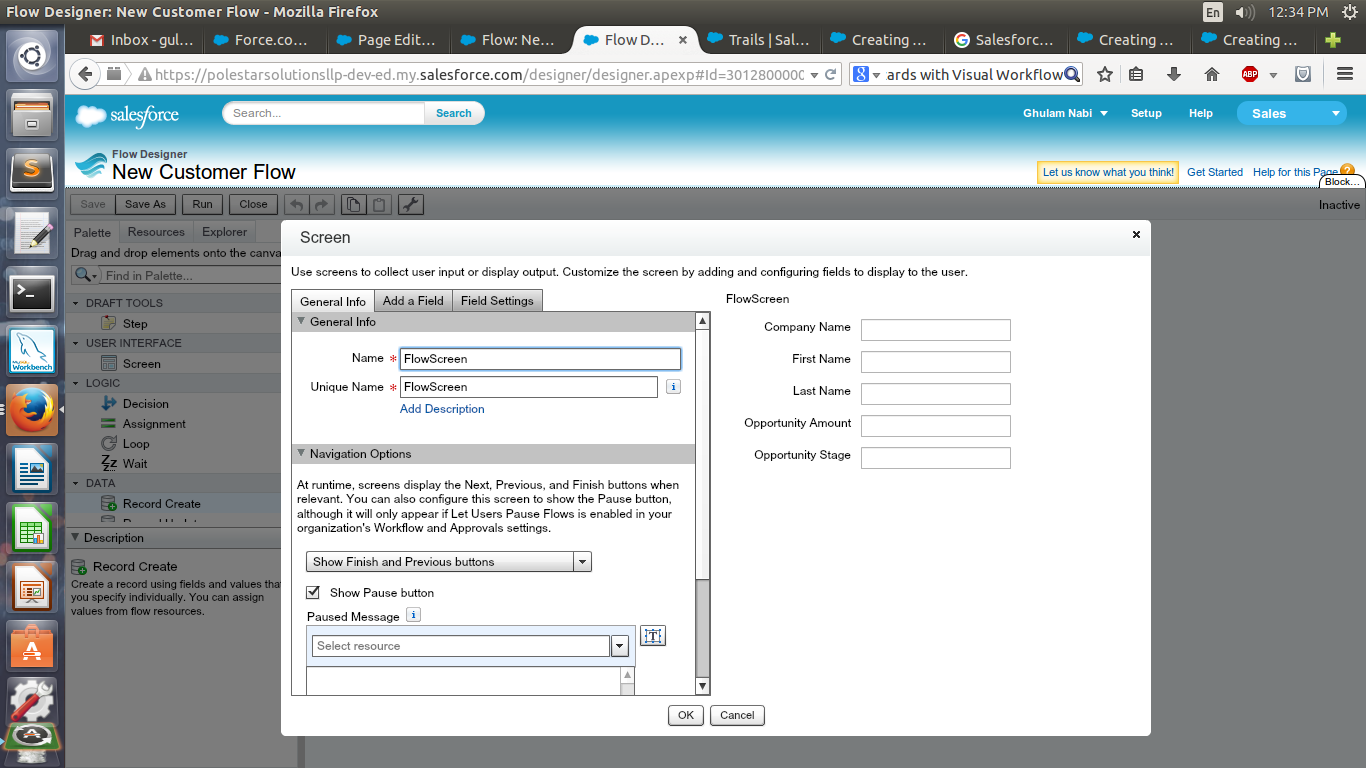Open the Ghulam Nabi user menu
The width and height of the screenshot is (1366, 768).
tap(1065, 114)
